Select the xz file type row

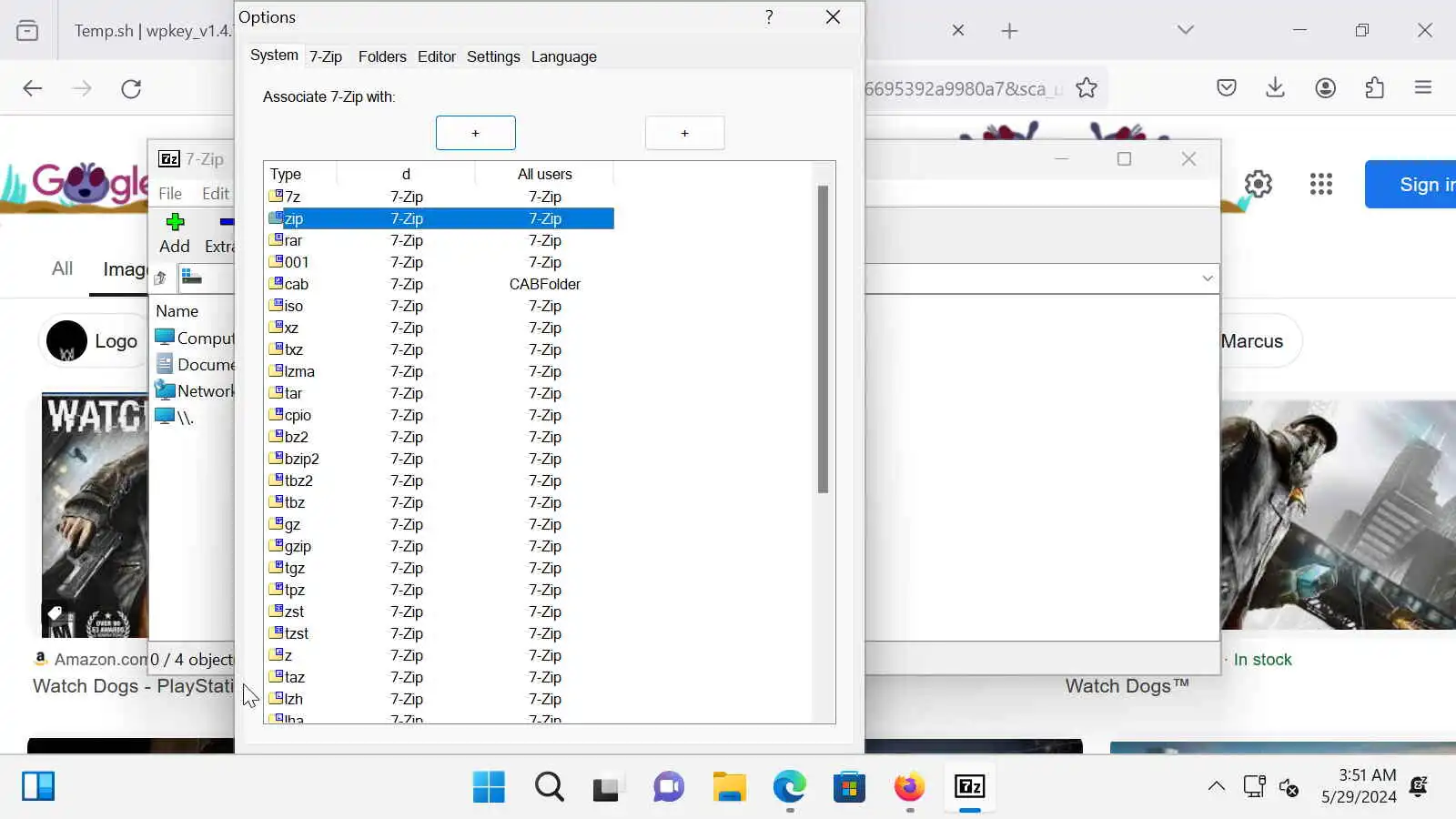coord(440,328)
